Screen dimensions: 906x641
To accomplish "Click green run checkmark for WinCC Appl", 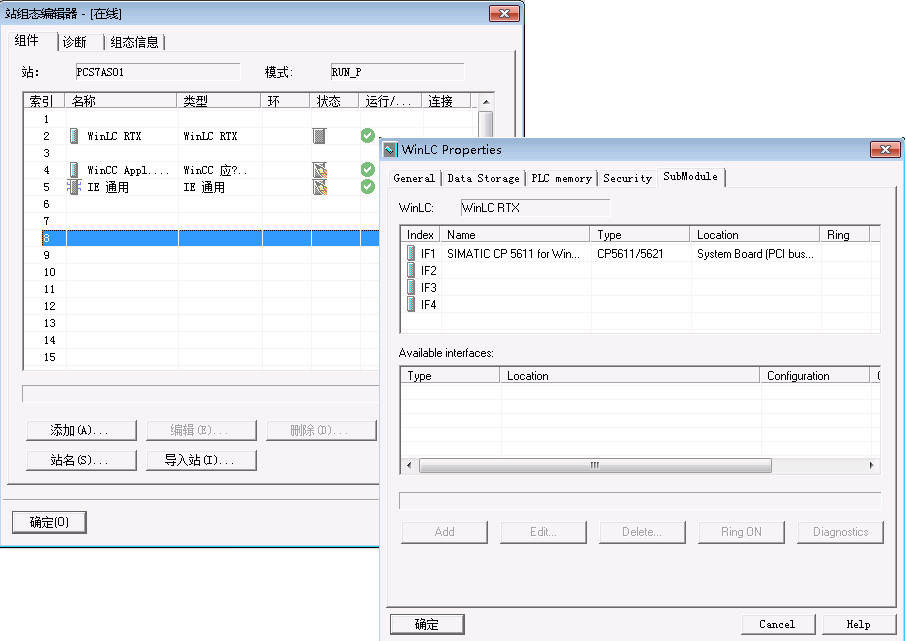I will (x=367, y=169).
